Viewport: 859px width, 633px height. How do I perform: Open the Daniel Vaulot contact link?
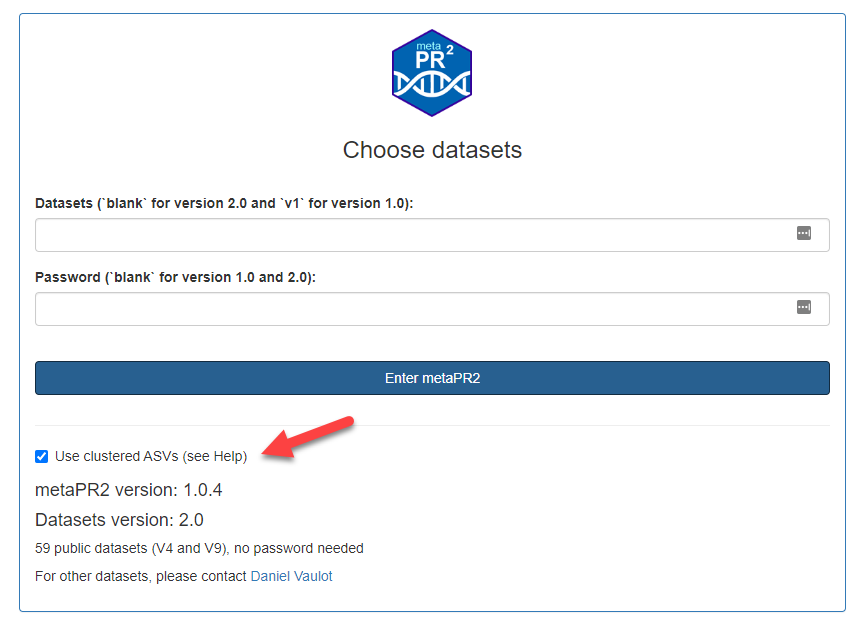coord(291,577)
